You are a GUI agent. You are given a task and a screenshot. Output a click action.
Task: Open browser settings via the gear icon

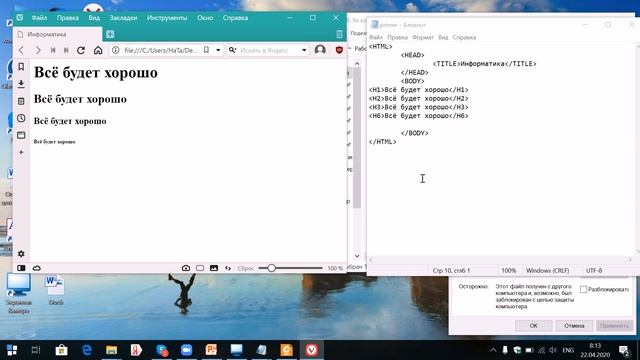point(21,254)
